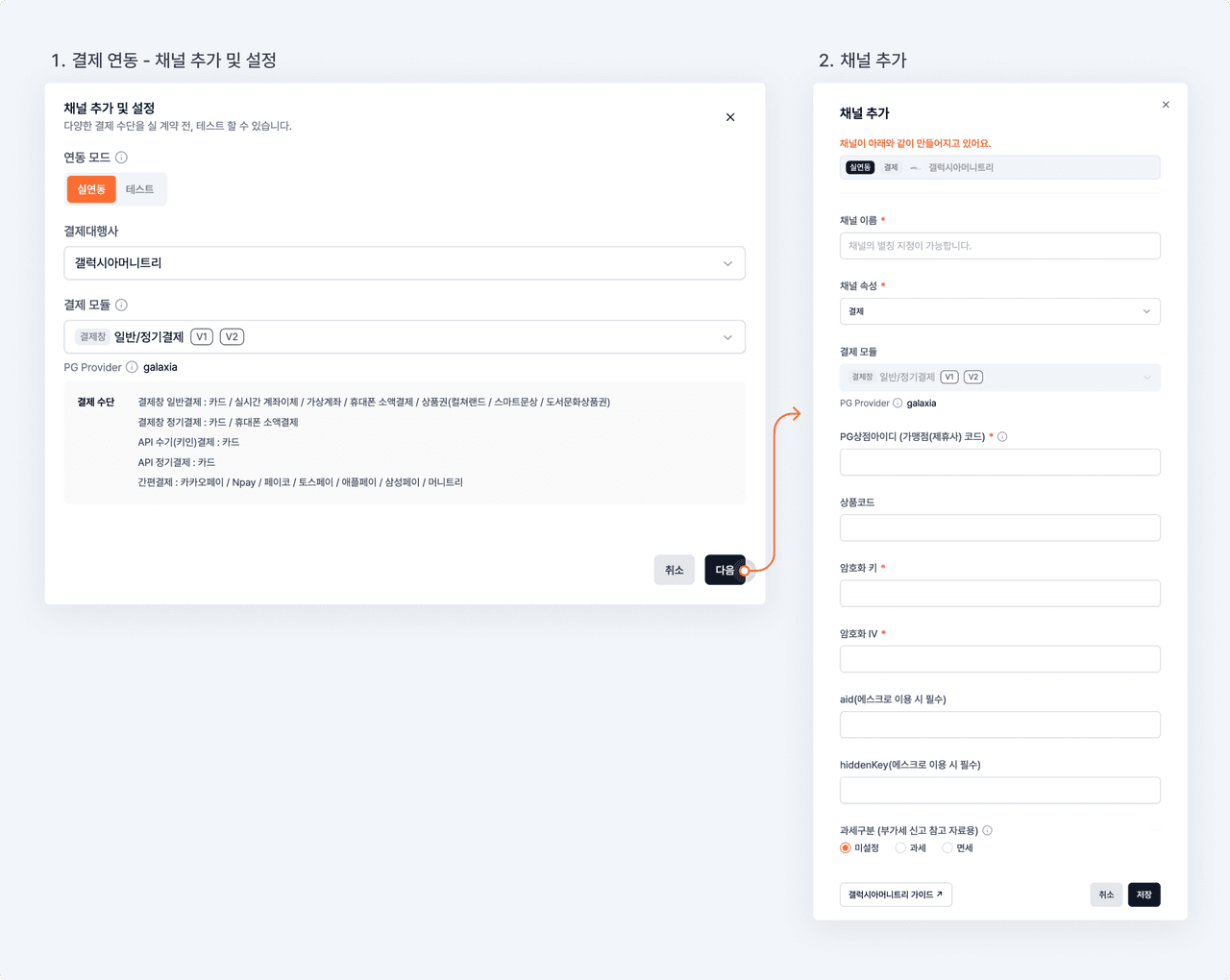Viewport: 1230px width, 980px height.
Task: Open the 채널 속성 dropdown showing 결제
Action: [999, 311]
